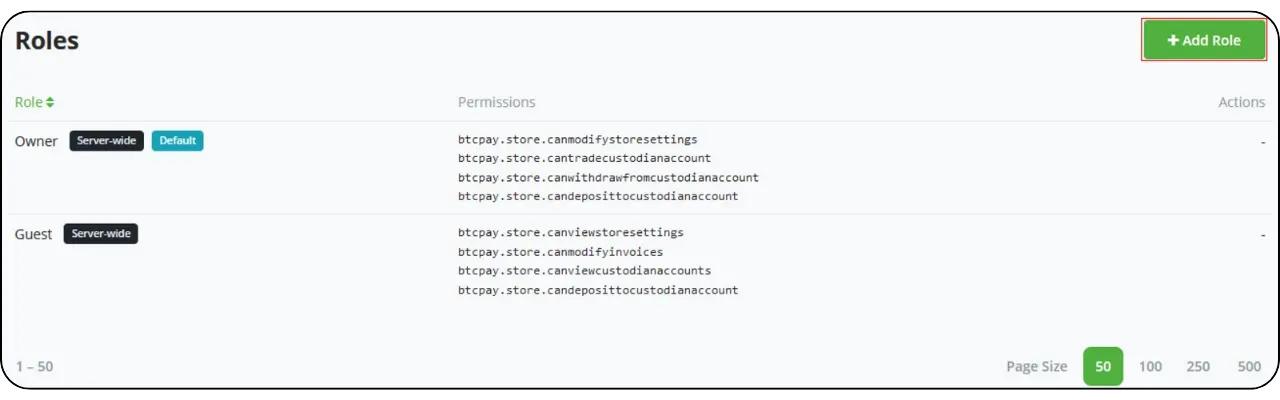Screen dimensions: 1280x400
Task: Set page size to 50
Action: [1103, 366]
